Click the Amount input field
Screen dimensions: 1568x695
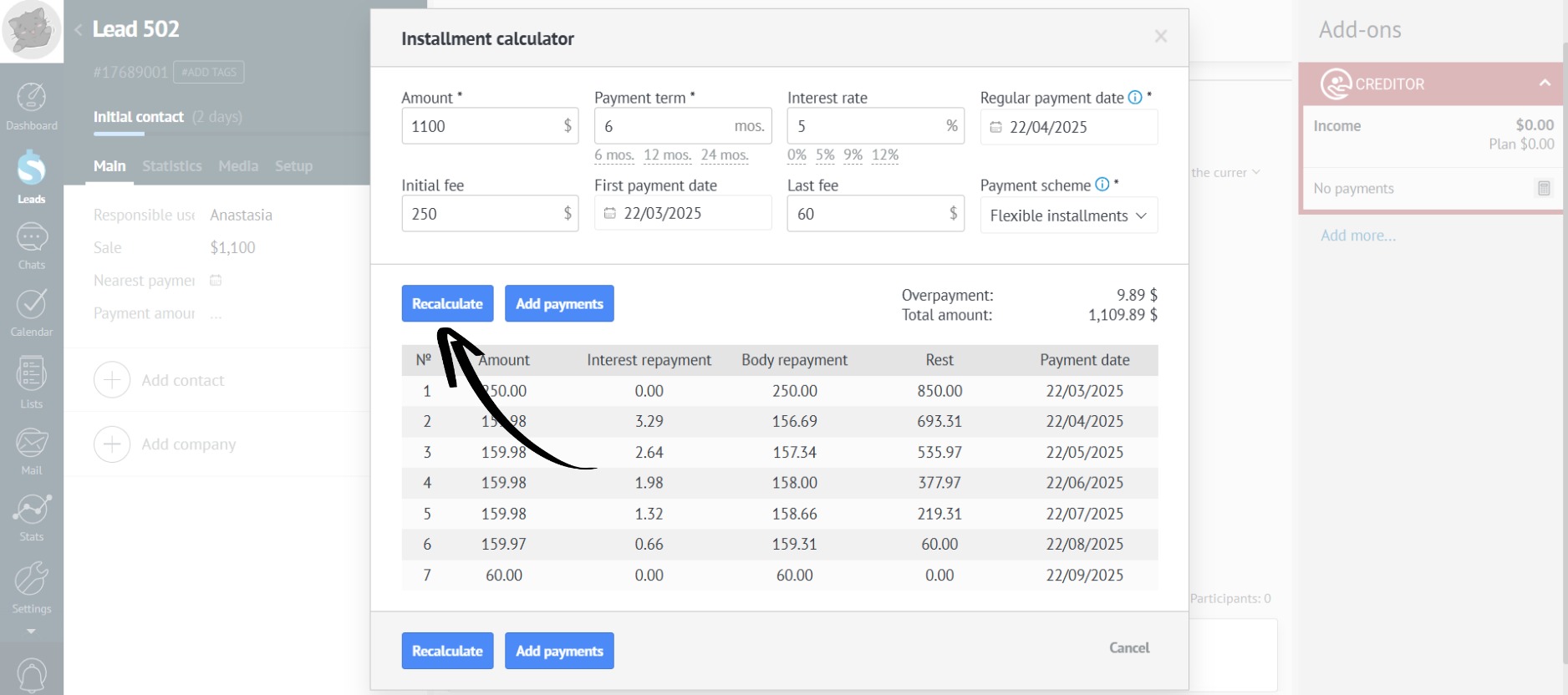[x=481, y=126]
